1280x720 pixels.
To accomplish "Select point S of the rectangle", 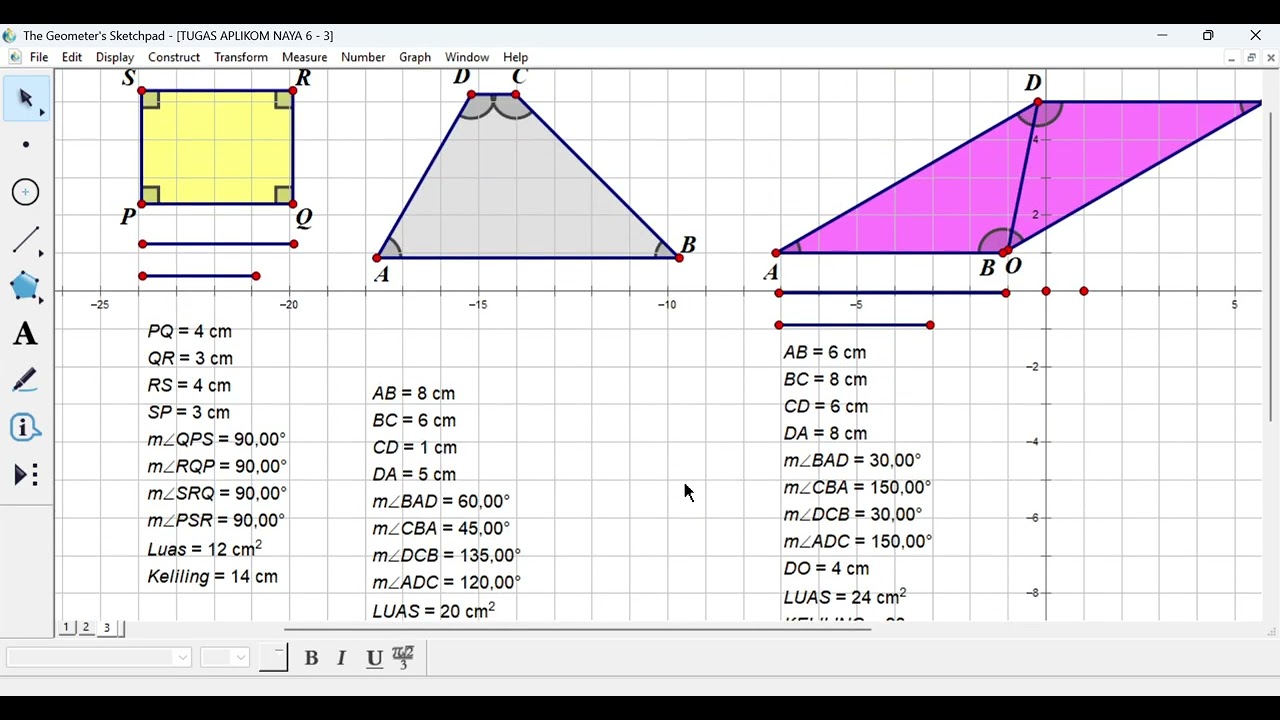I will pos(142,91).
